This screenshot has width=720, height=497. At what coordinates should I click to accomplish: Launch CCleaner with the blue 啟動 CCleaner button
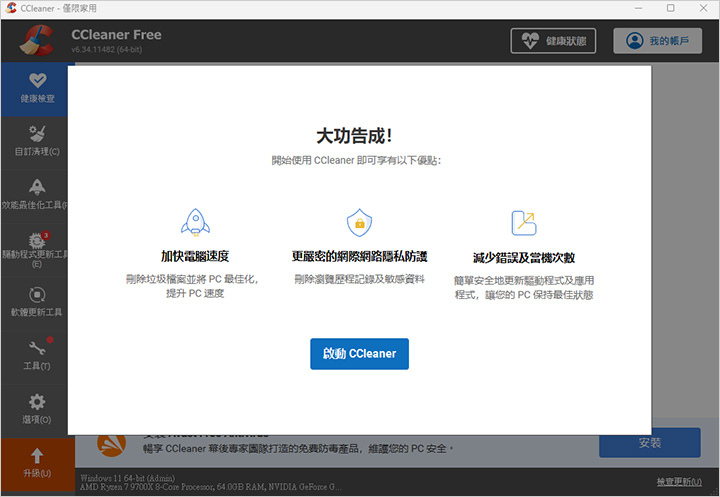[x=359, y=354]
